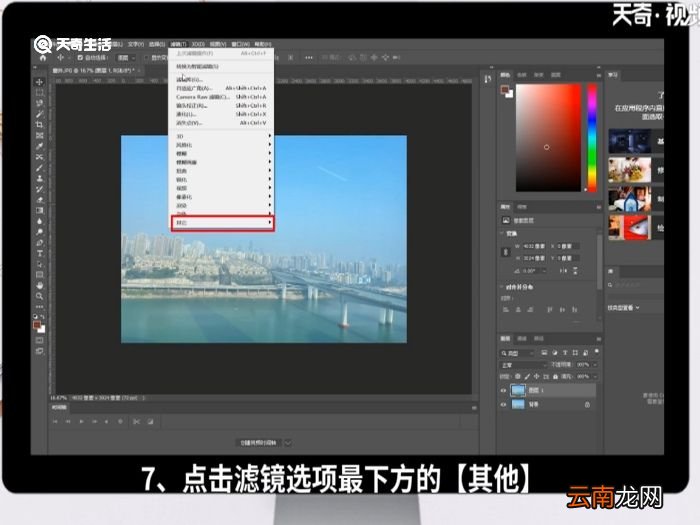Select the Pen tool
This screenshot has height=525, width=700.
click(x=39, y=243)
